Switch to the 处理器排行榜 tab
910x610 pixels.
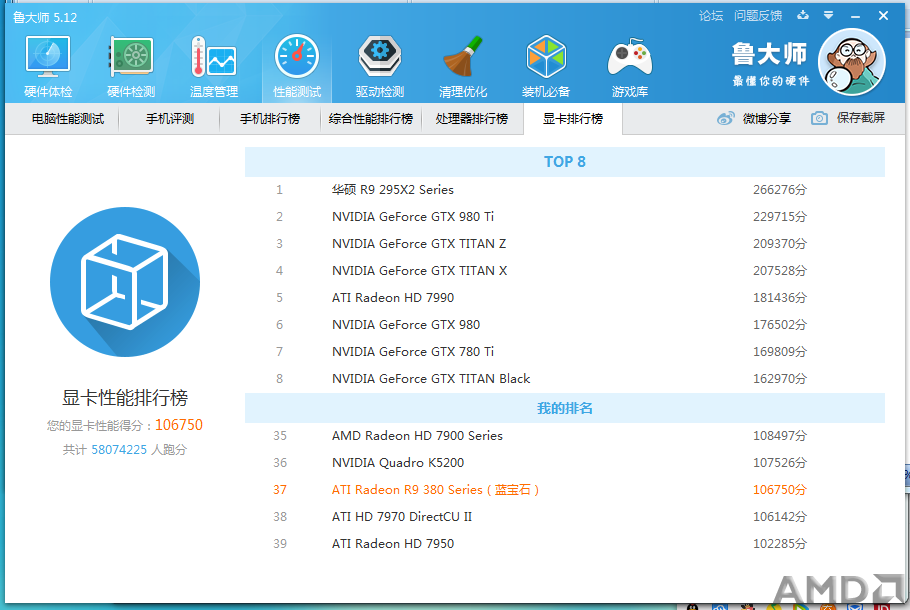click(x=472, y=119)
